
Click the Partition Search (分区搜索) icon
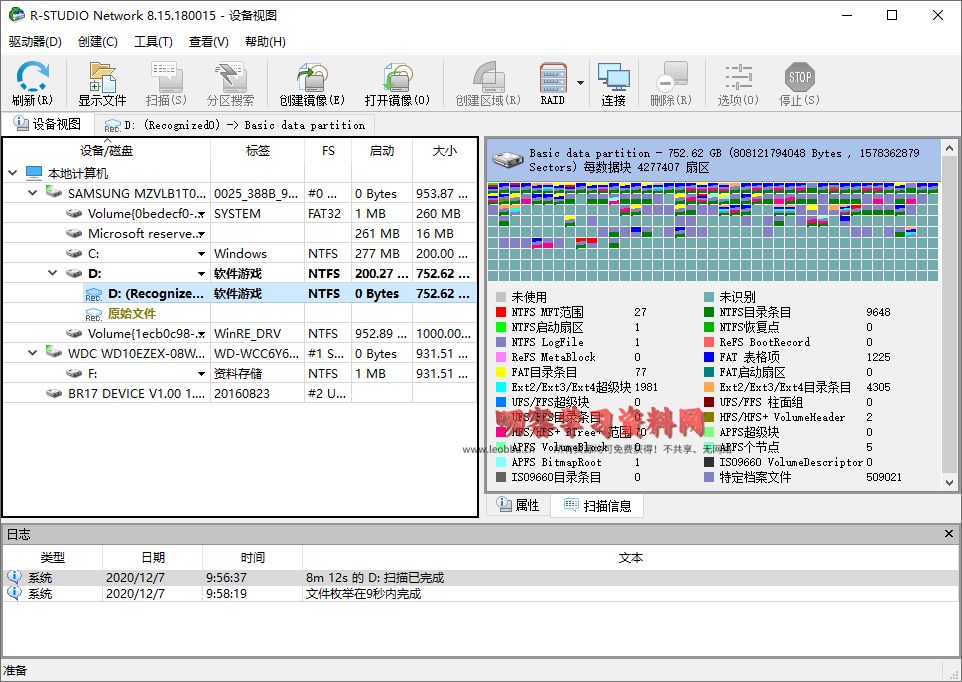[x=230, y=77]
